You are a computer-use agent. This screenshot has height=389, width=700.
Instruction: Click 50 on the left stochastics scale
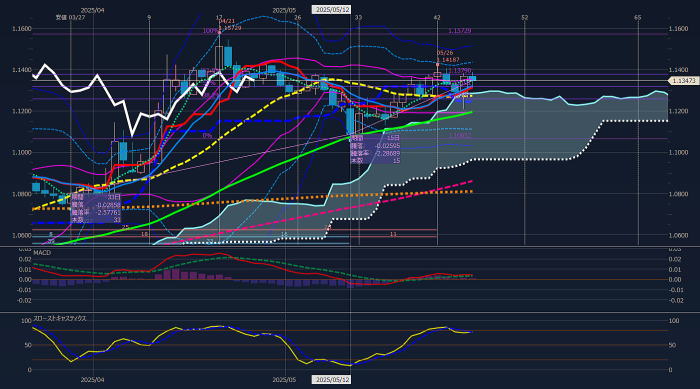(28, 345)
